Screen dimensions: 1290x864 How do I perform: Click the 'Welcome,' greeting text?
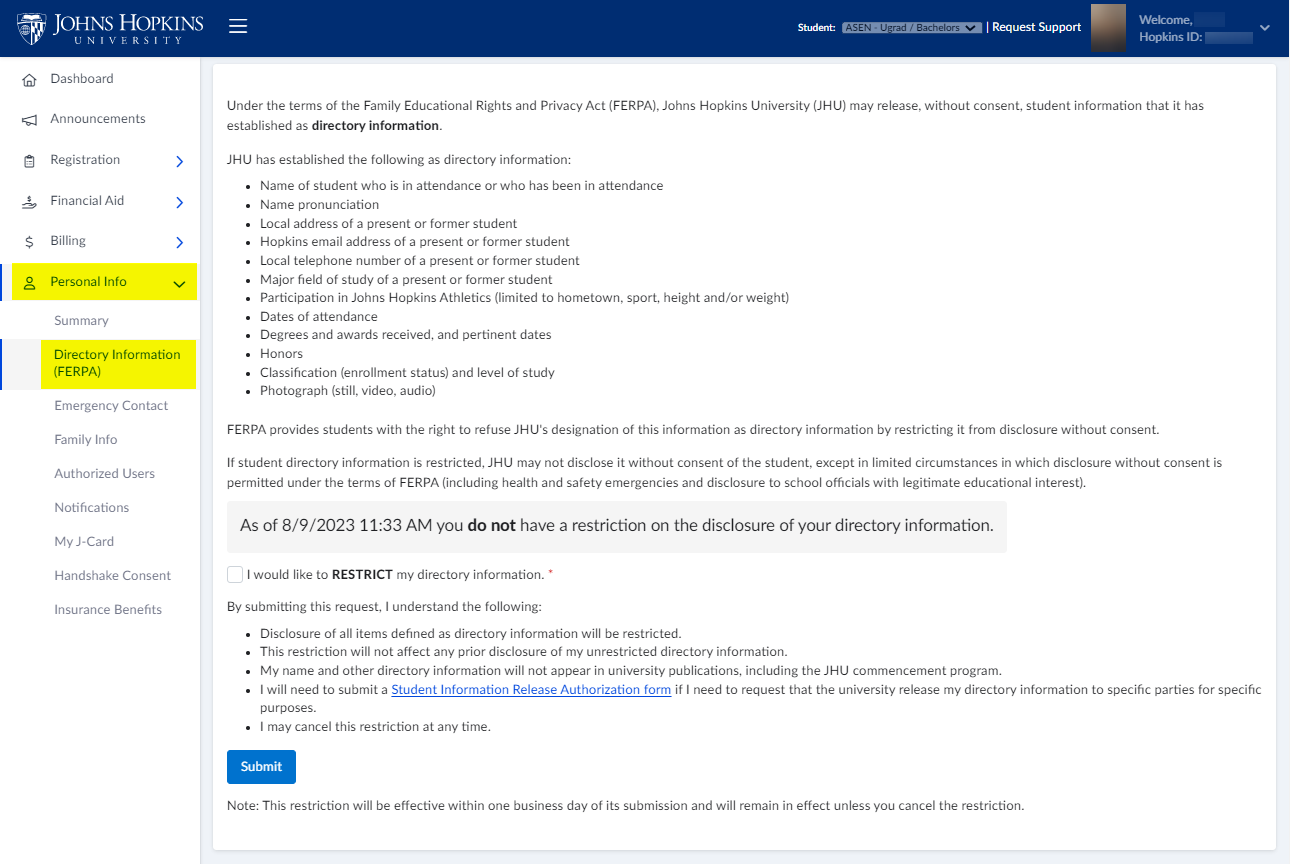(x=1166, y=20)
